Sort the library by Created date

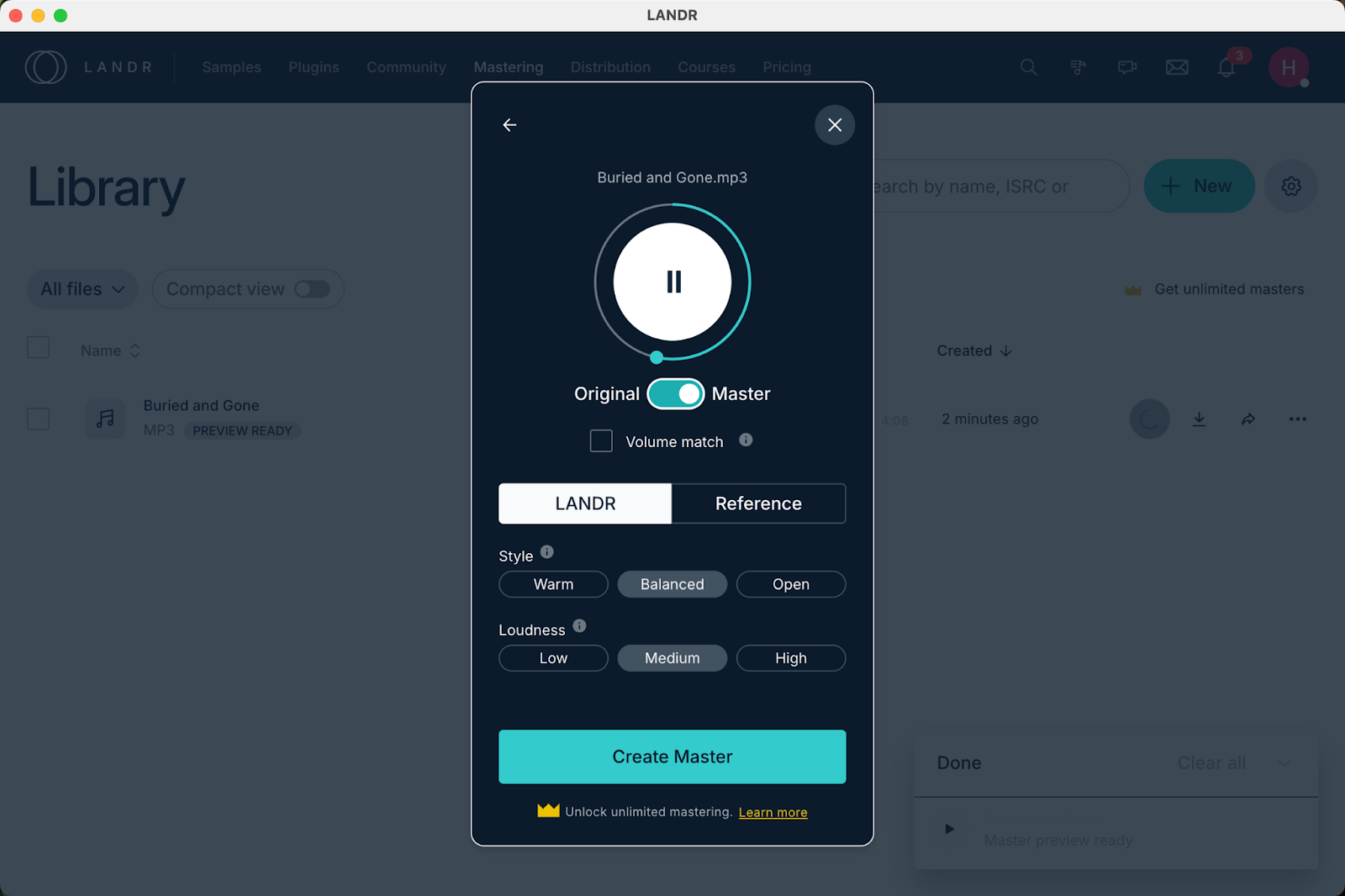click(x=974, y=350)
